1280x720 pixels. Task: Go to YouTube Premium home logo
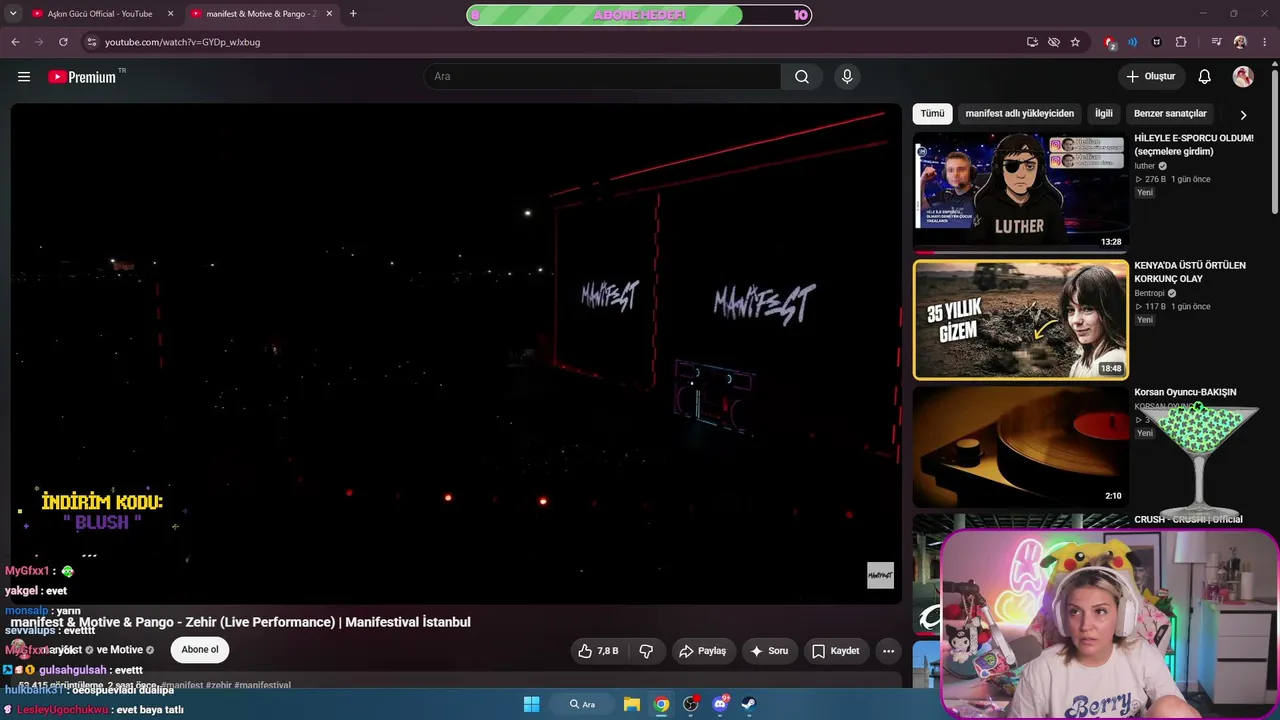click(82, 77)
